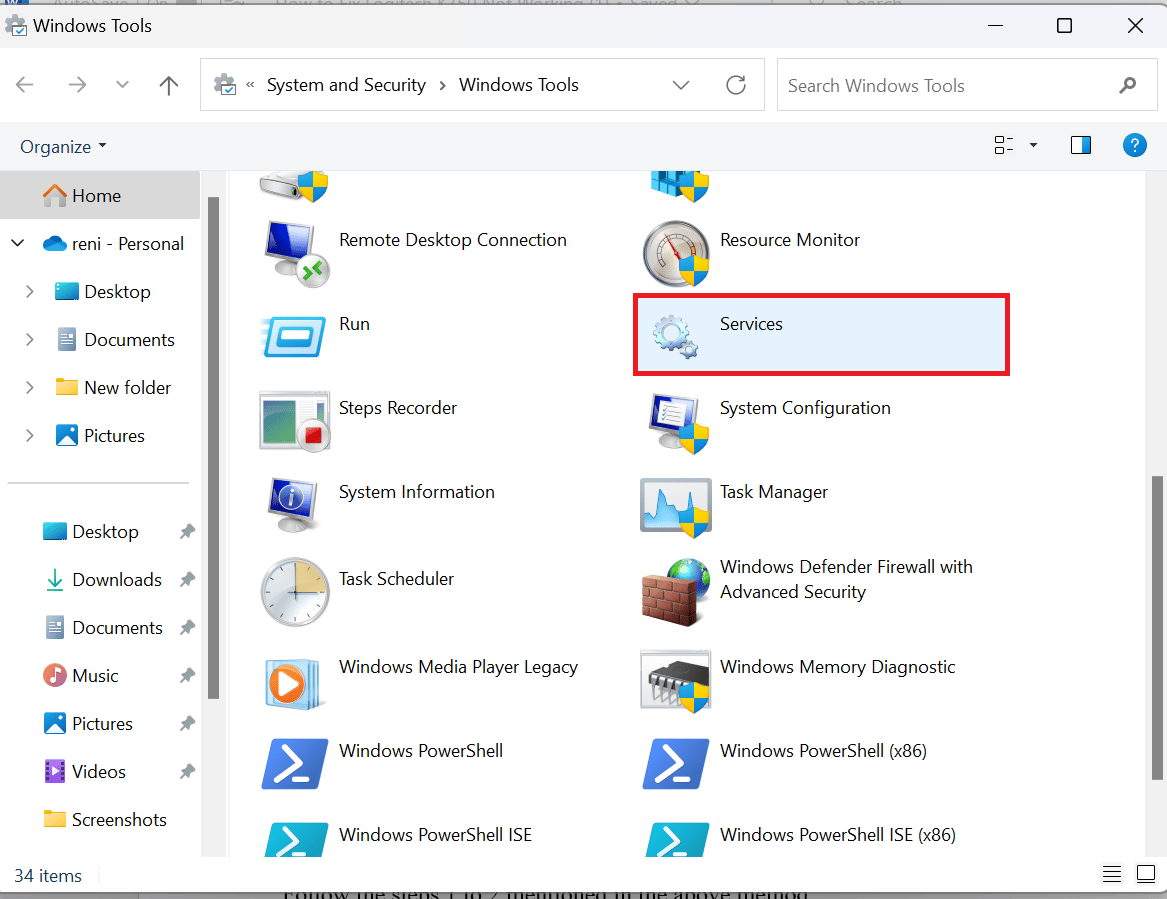Image resolution: width=1167 pixels, height=899 pixels.
Task: Open Windows Memory Diagnostic chip icon
Action: coord(676,682)
